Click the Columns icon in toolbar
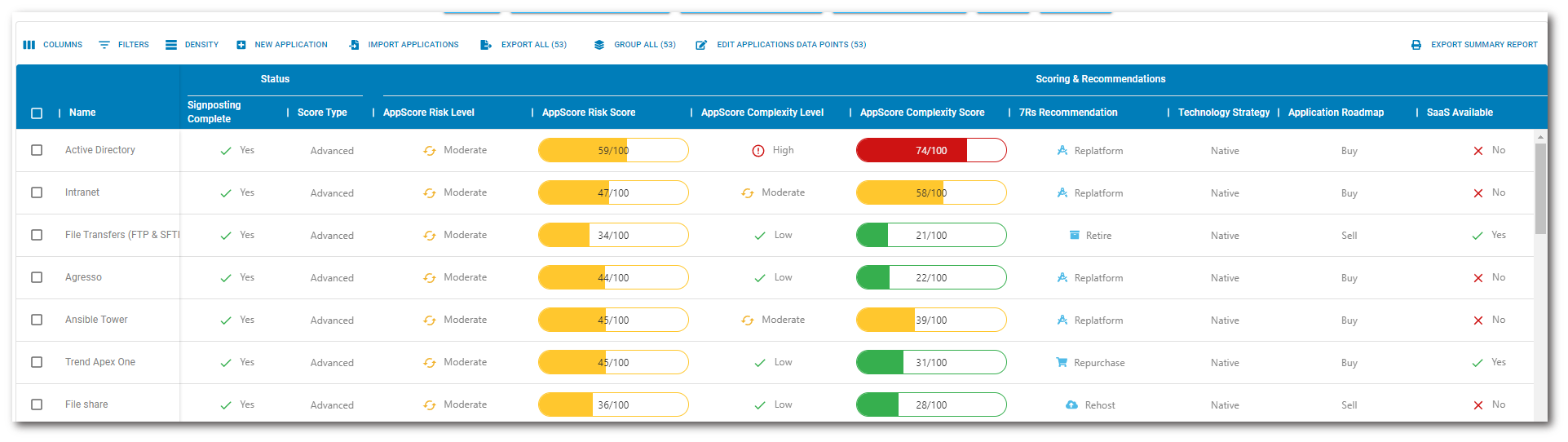This screenshot has height=442, width=1568. (x=29, y=45)
